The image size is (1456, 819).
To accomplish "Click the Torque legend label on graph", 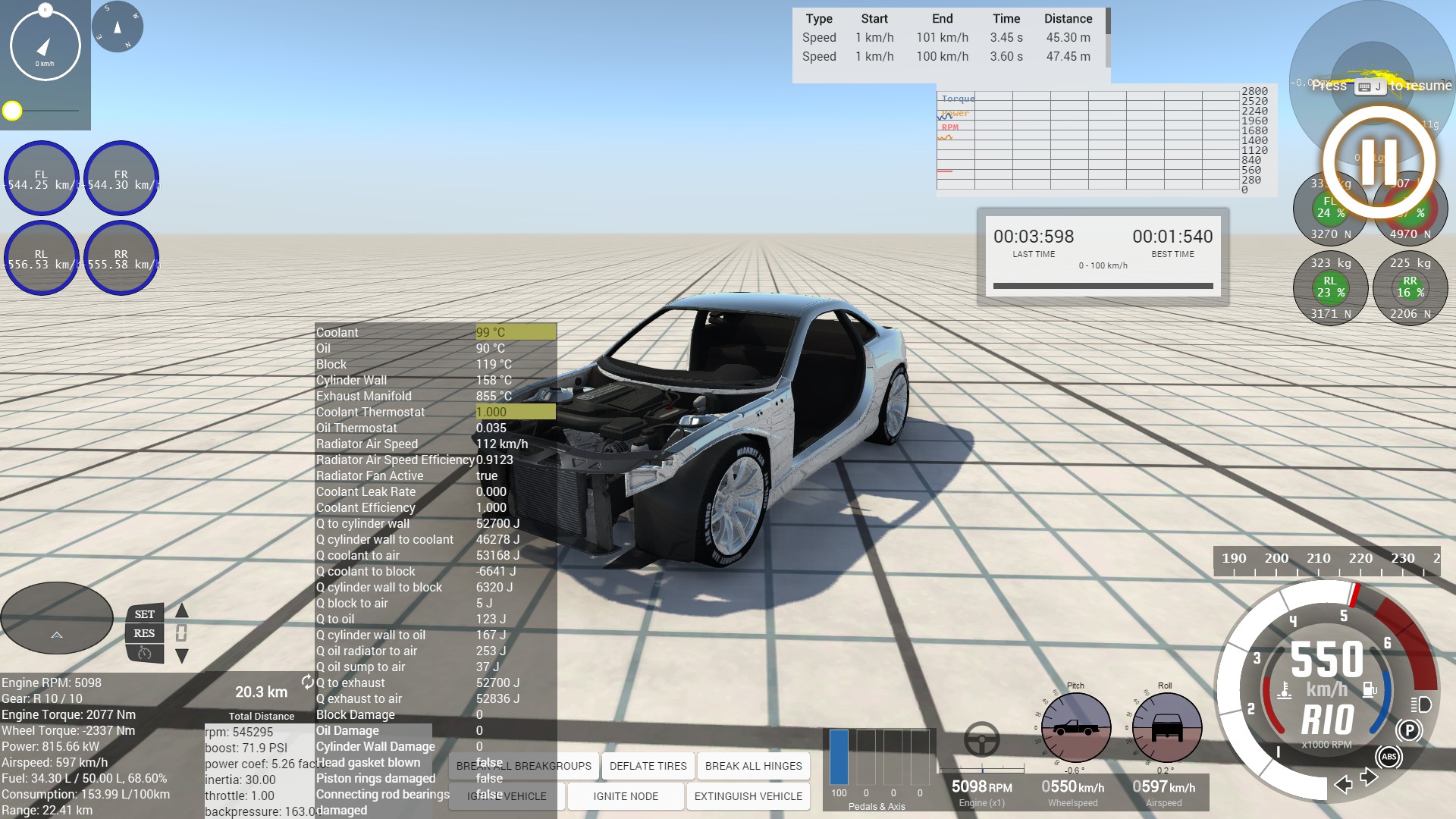I will click(x=958, y=99).
